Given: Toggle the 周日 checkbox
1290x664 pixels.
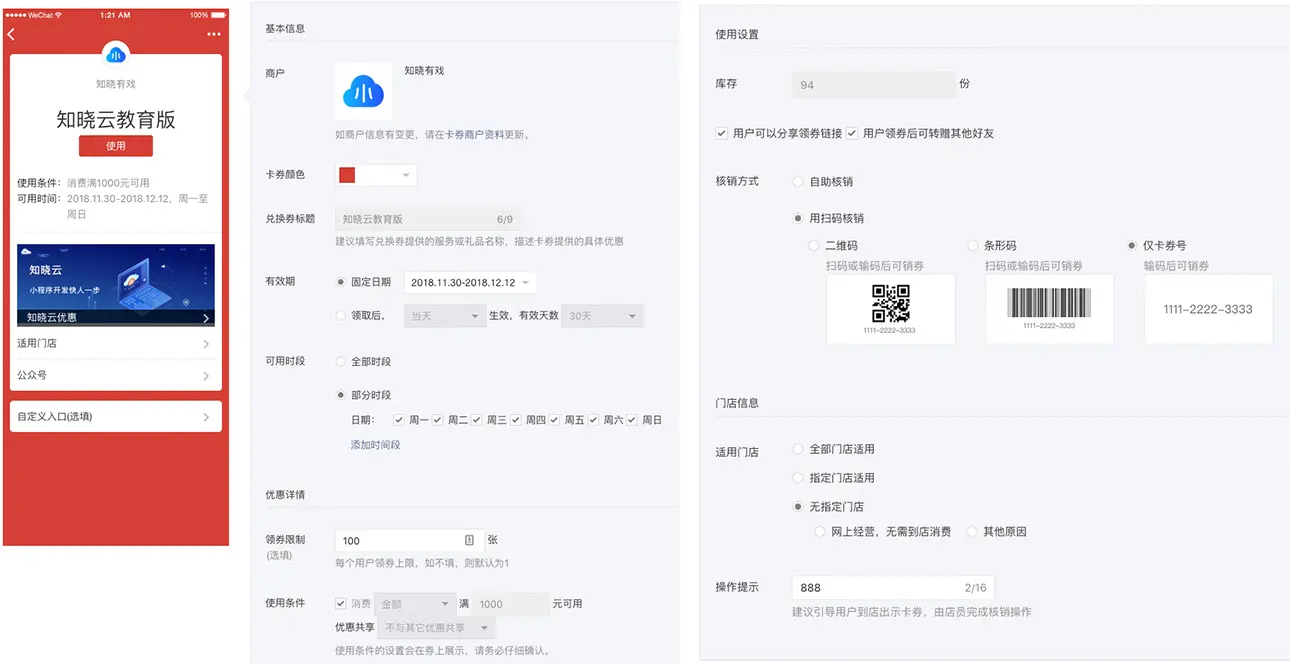Looking at the screenshot, I should coord(632,420).
